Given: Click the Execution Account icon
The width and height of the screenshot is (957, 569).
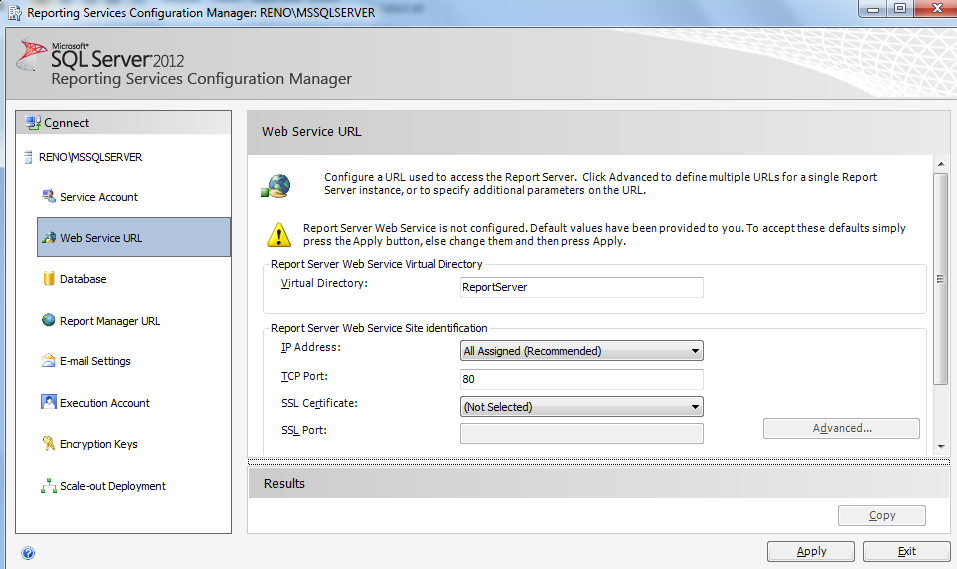Looking at the screenshot, I should pyautogui.click(x=49, y=402).
